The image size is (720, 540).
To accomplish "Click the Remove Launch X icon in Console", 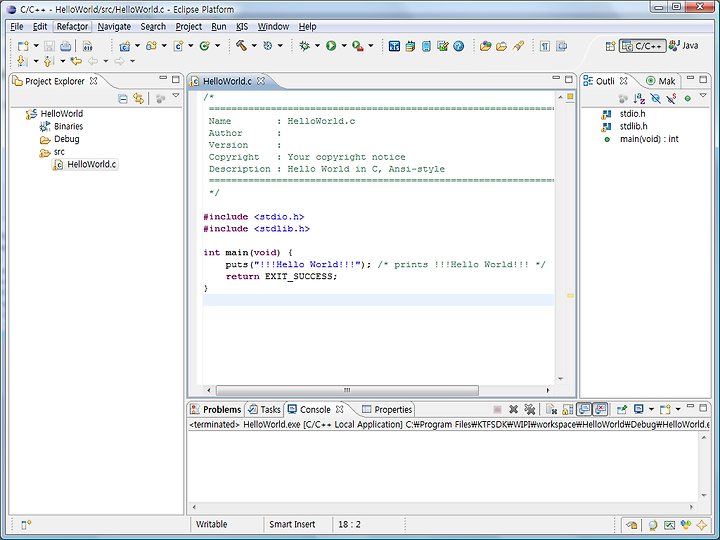I will 514,409.
